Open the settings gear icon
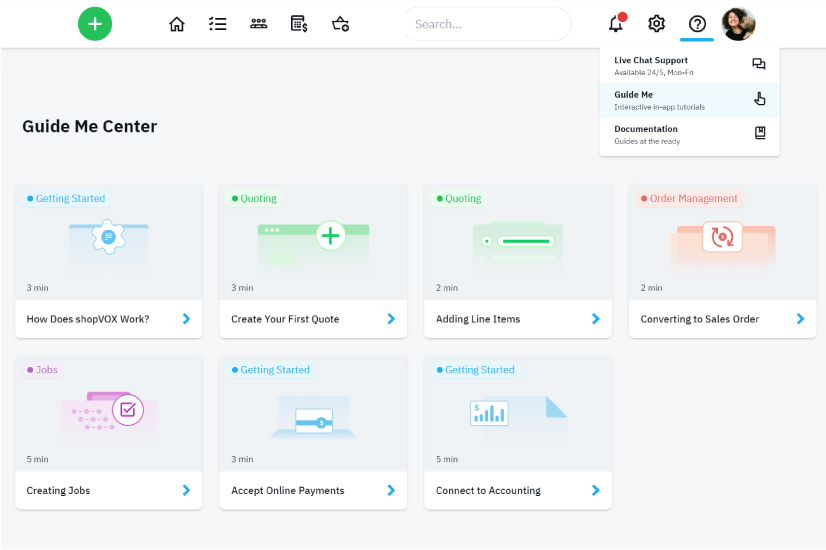 click(x=656, y=24)
